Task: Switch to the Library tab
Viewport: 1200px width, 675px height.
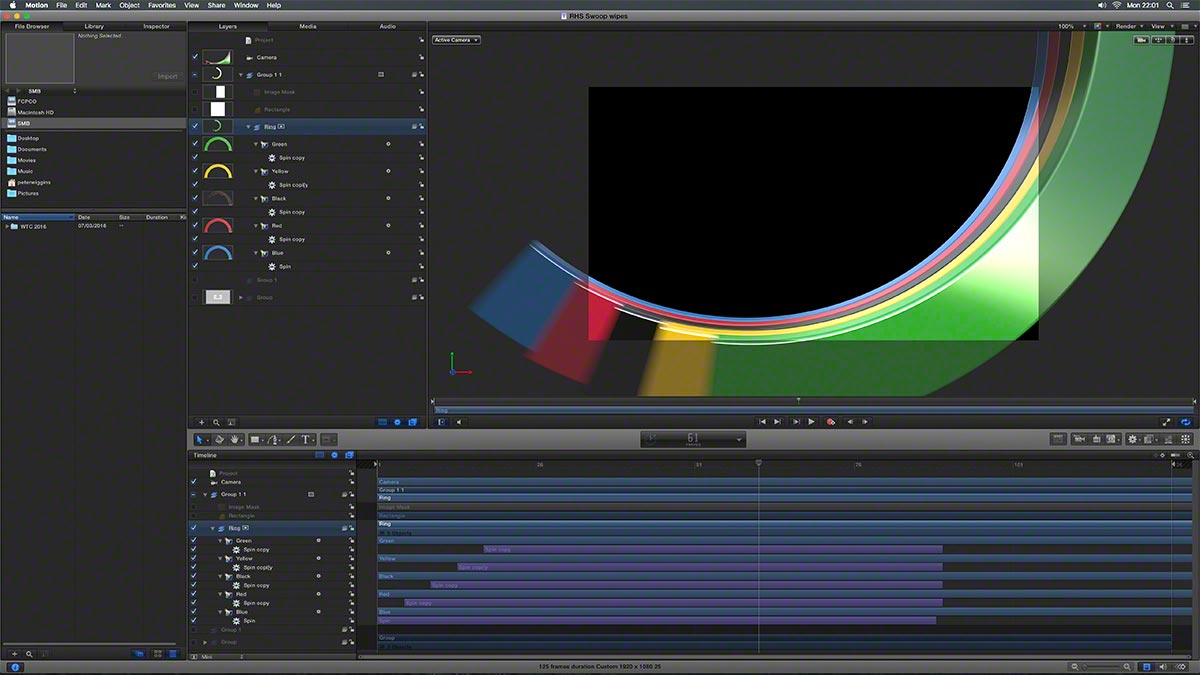Action: (94, 26)
